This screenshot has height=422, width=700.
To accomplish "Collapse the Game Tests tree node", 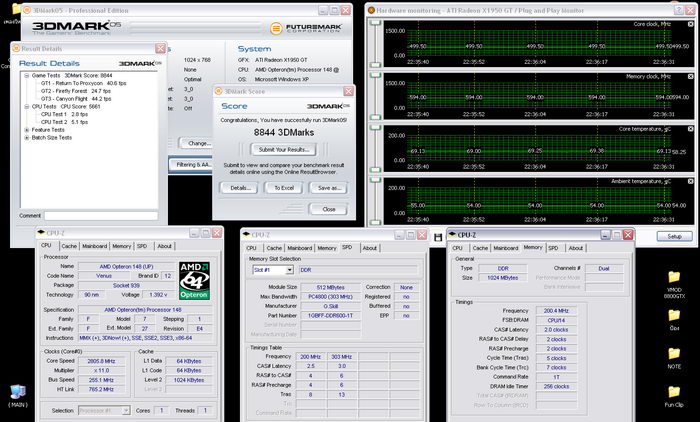I will point(26,75).
